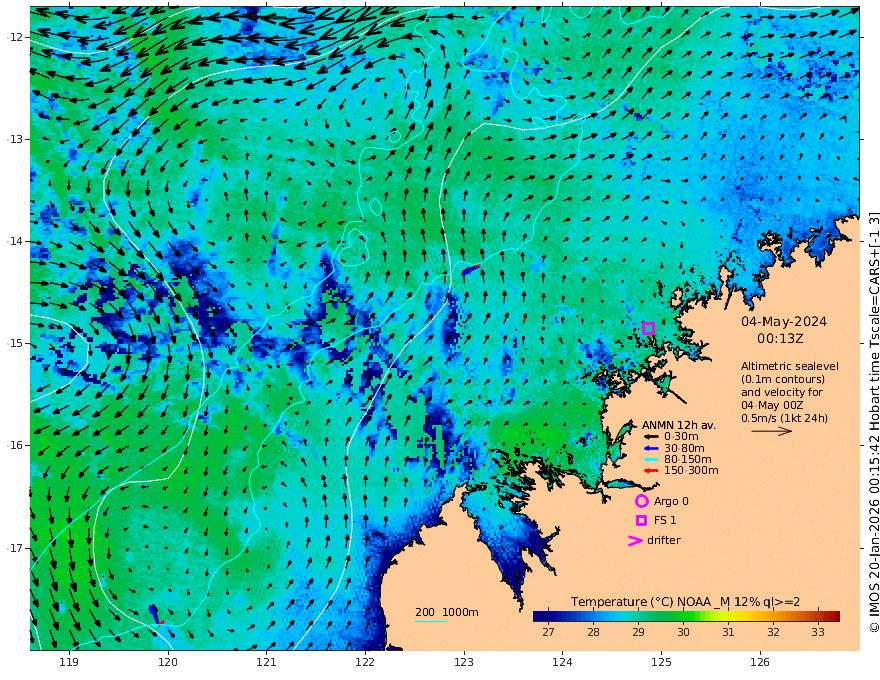This screenshot has width=880, height=680.
Task: Click latitude axis label -16
Action: click(15, 445)
